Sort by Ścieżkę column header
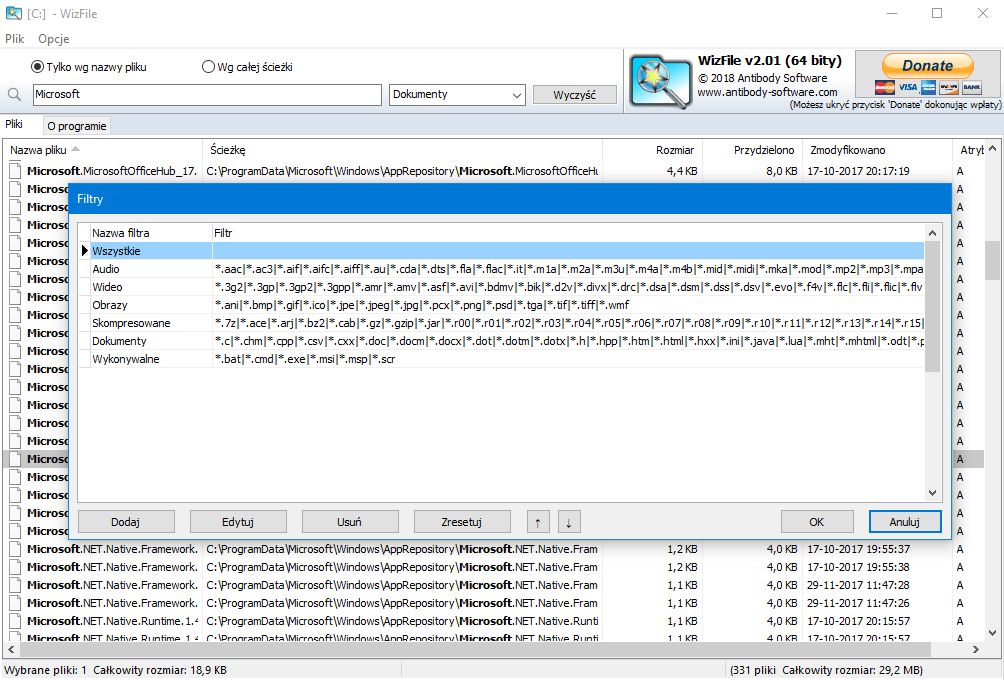 [x=402, y=150]
